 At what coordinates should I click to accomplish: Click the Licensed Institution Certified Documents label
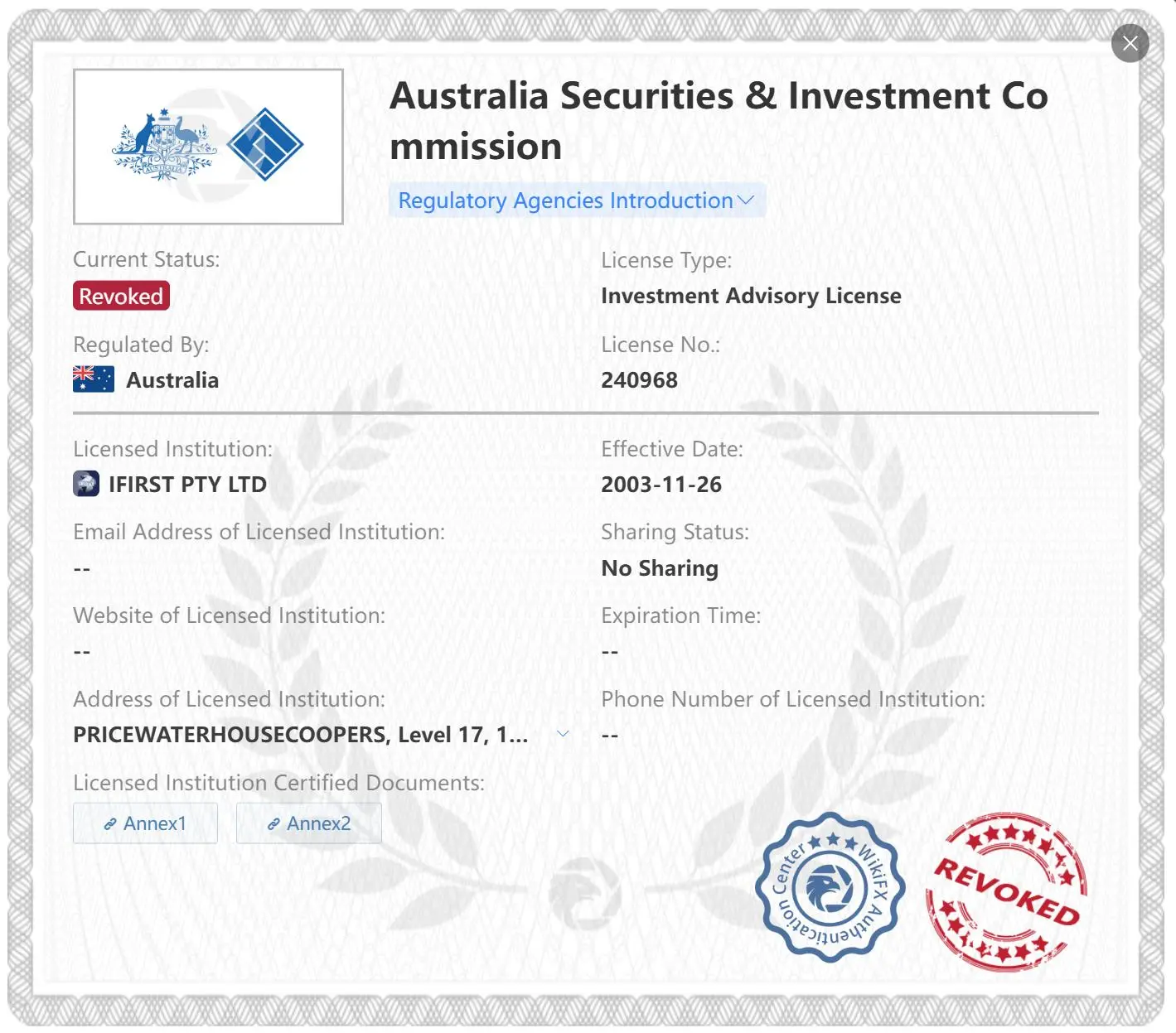[x=278, y=783]
